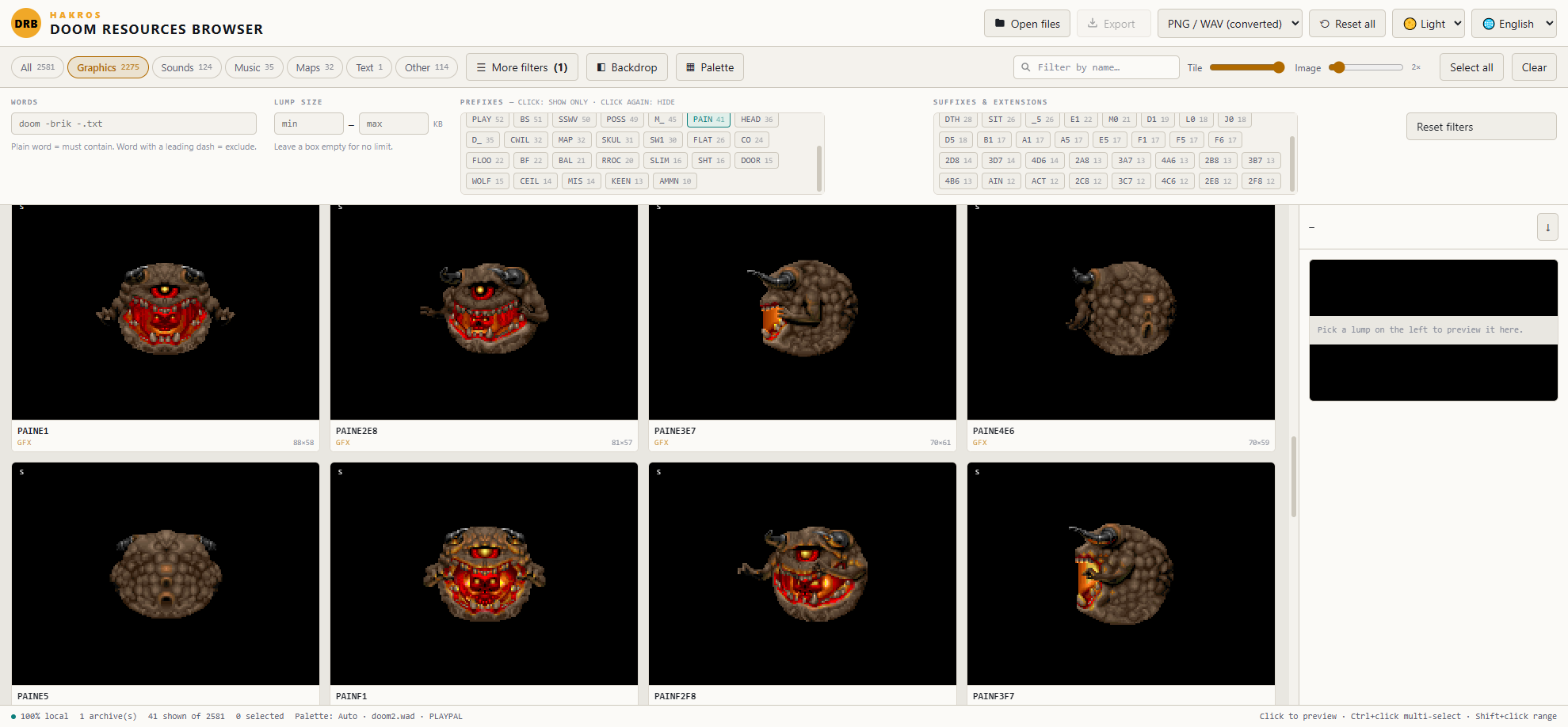
Task: Click the Reset filters button
Action: (x=1481, y=127)
